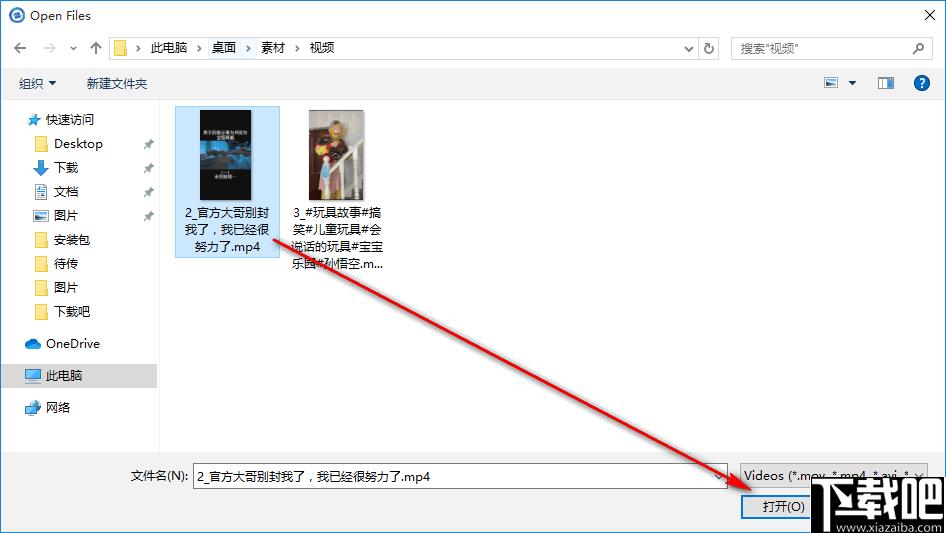Select OneDrive in navigation pane
This screenshot has height=533, width=946.
[73, 343]
